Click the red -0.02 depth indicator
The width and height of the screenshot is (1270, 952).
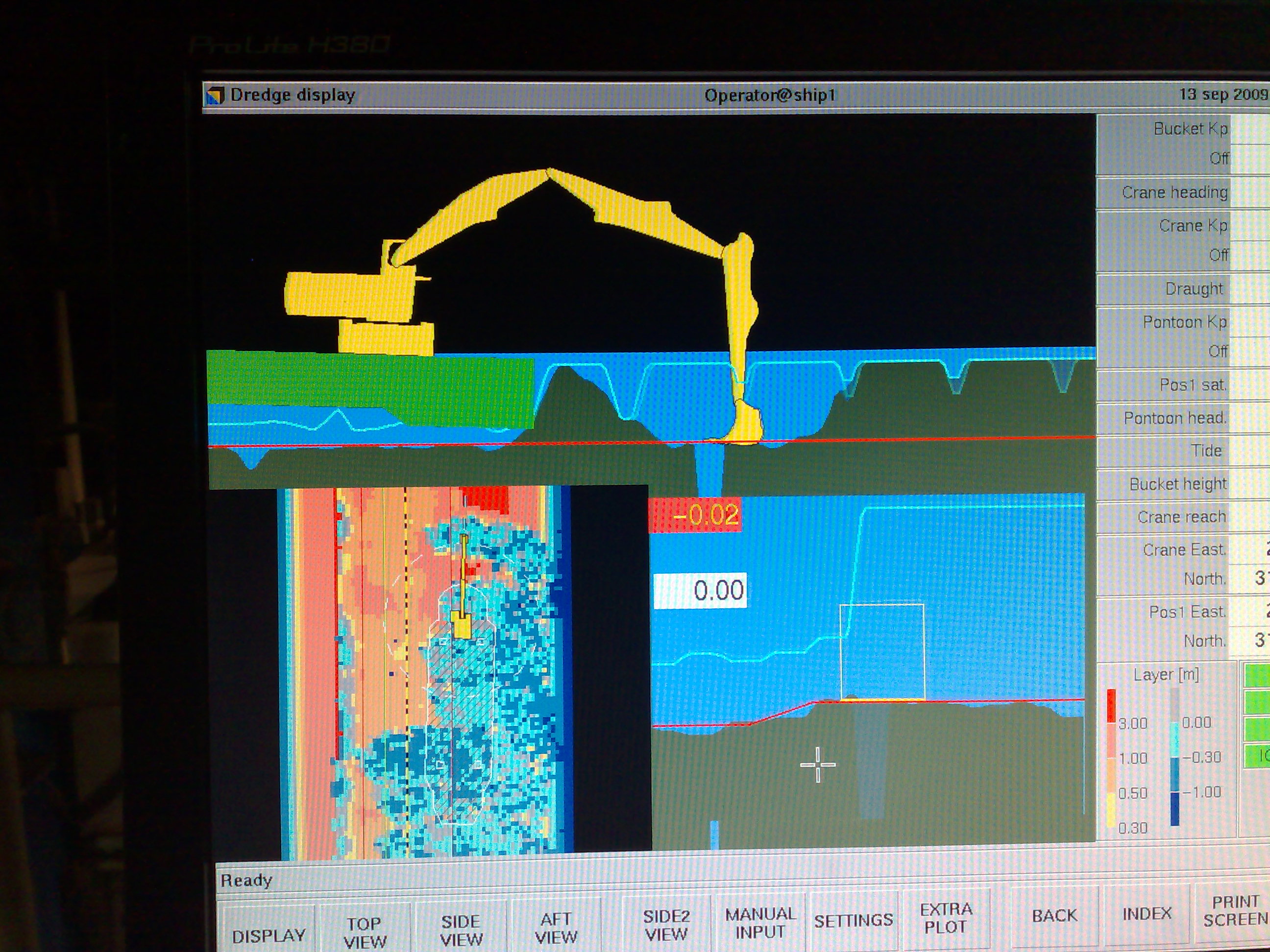coord(695,515)
